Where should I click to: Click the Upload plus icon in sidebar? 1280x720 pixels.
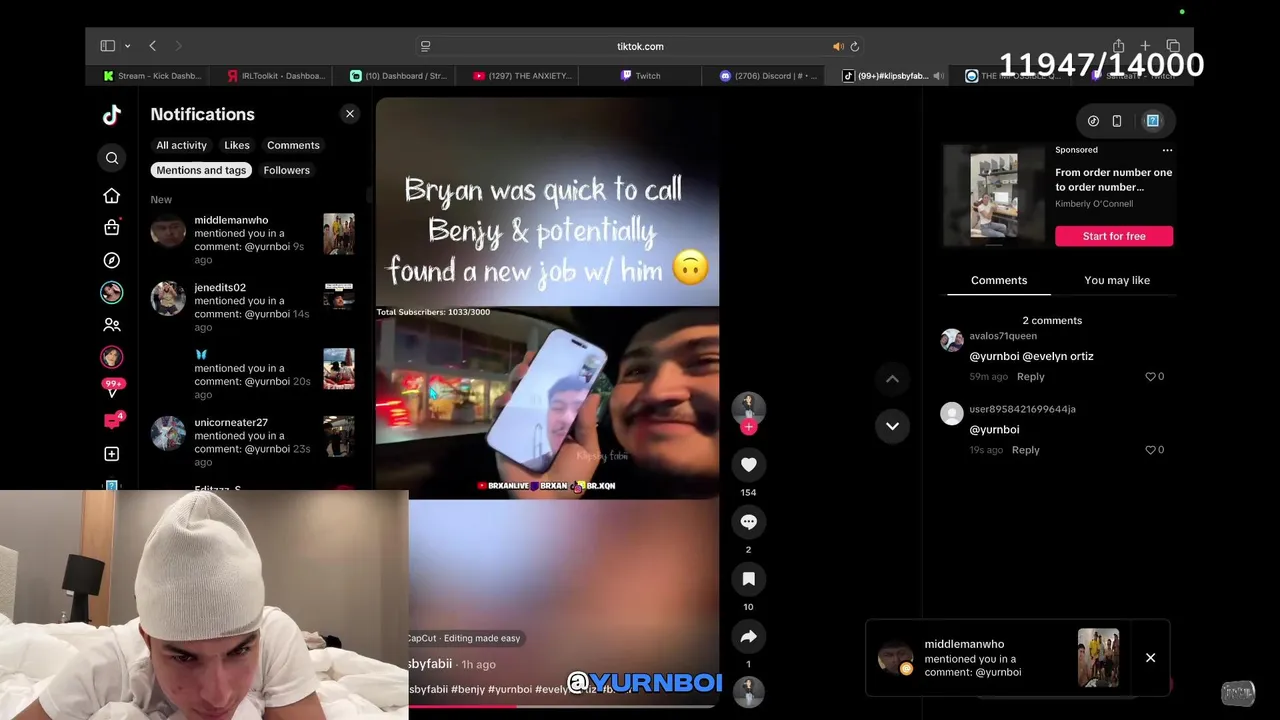[x=112, y=454]
